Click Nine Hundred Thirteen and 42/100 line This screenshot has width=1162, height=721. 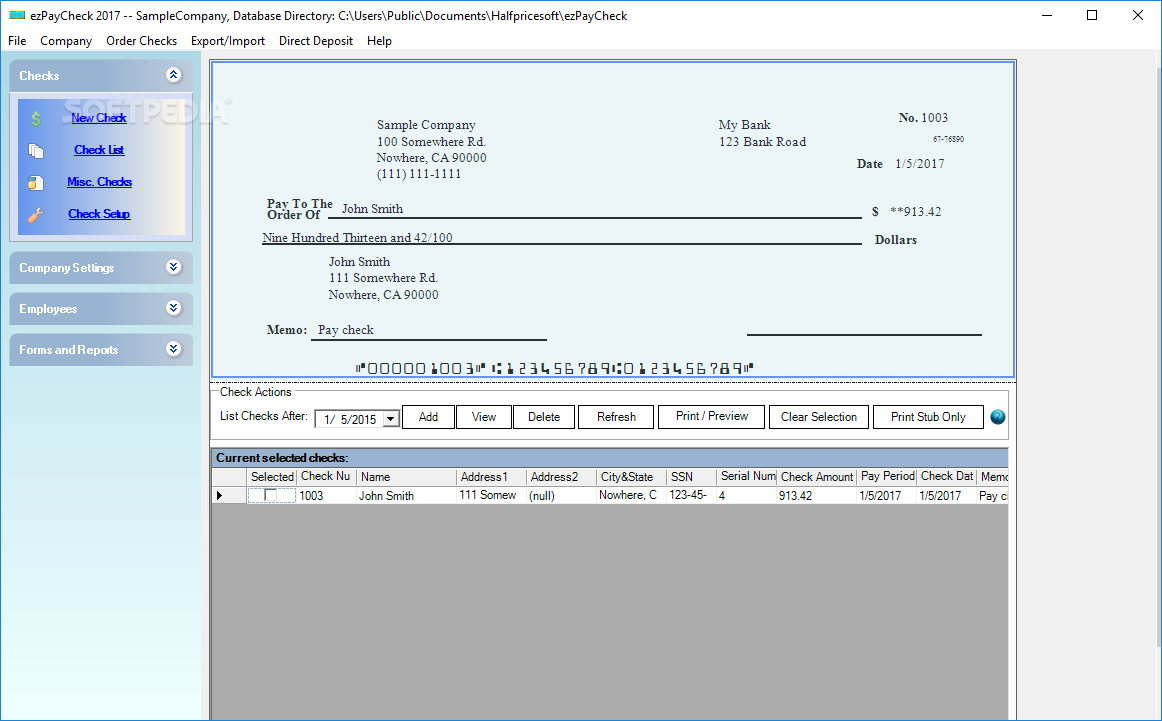click(x=357, y=238)
